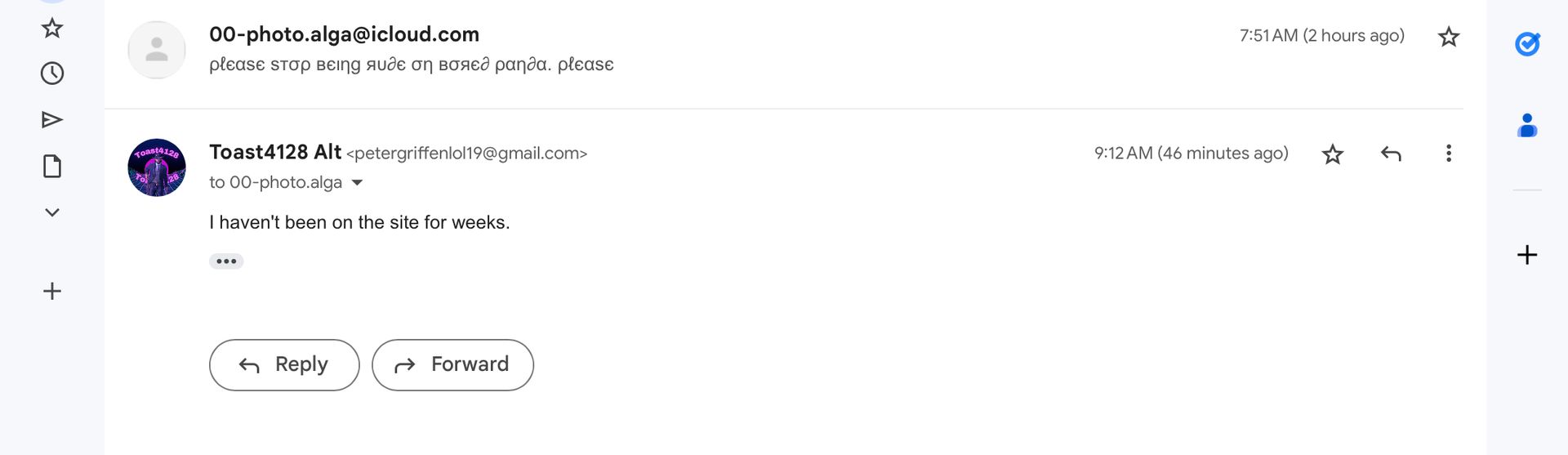1568x455 pixels.
Task: Expand More chevron in left sidebar
Action: [52, 212]
